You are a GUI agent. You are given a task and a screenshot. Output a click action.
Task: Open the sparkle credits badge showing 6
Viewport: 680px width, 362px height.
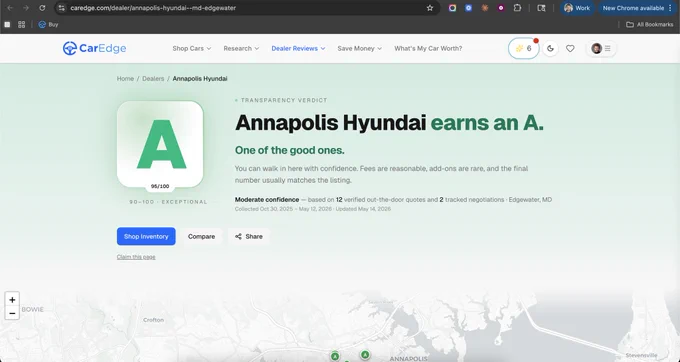523,49
